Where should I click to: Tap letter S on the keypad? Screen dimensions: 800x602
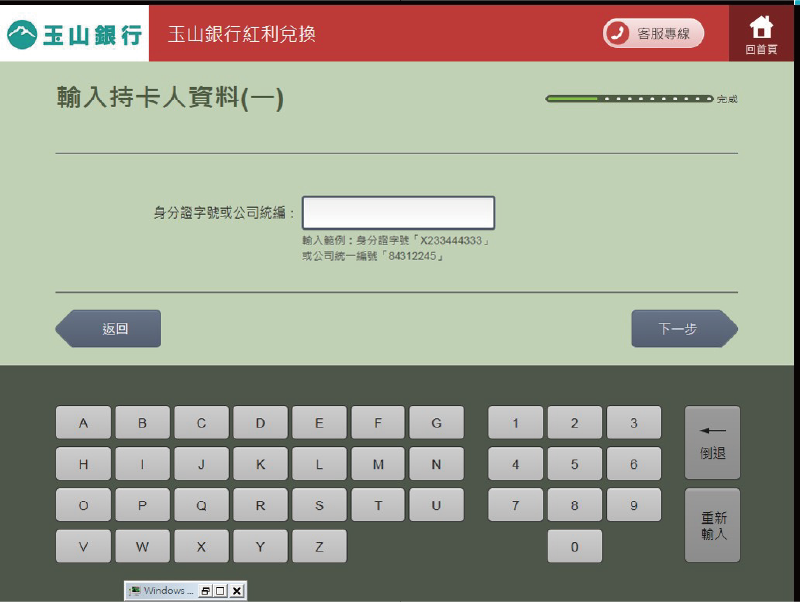coord(319,505)
